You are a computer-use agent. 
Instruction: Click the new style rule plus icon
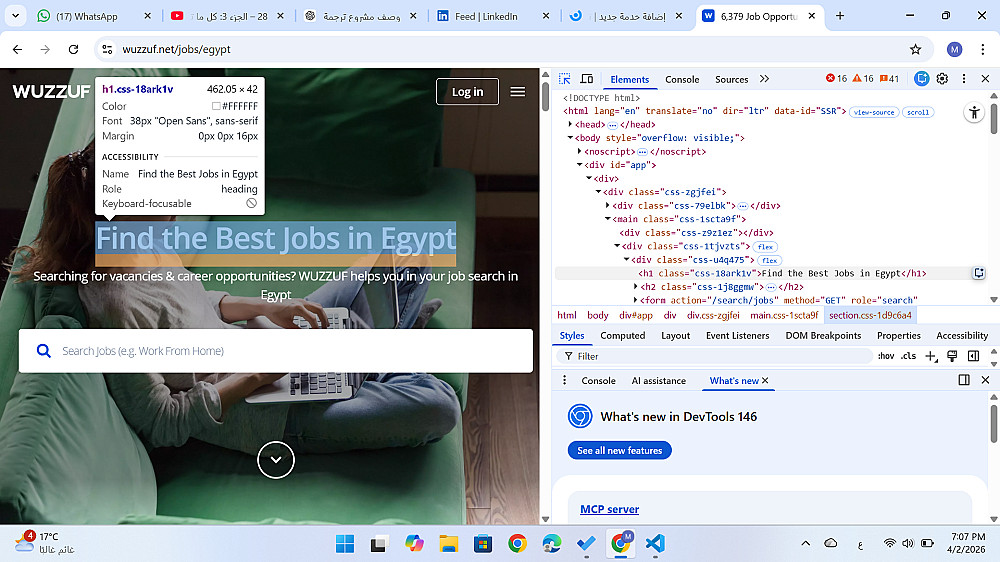[931, 356]
